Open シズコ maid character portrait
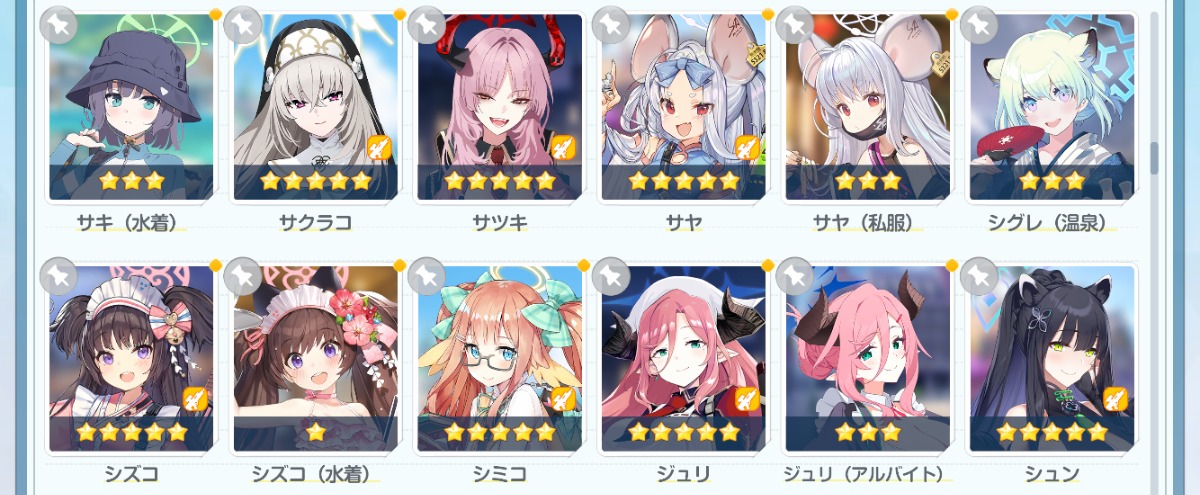The height and width of the screenshot is (495, 1200). [131, 357]
